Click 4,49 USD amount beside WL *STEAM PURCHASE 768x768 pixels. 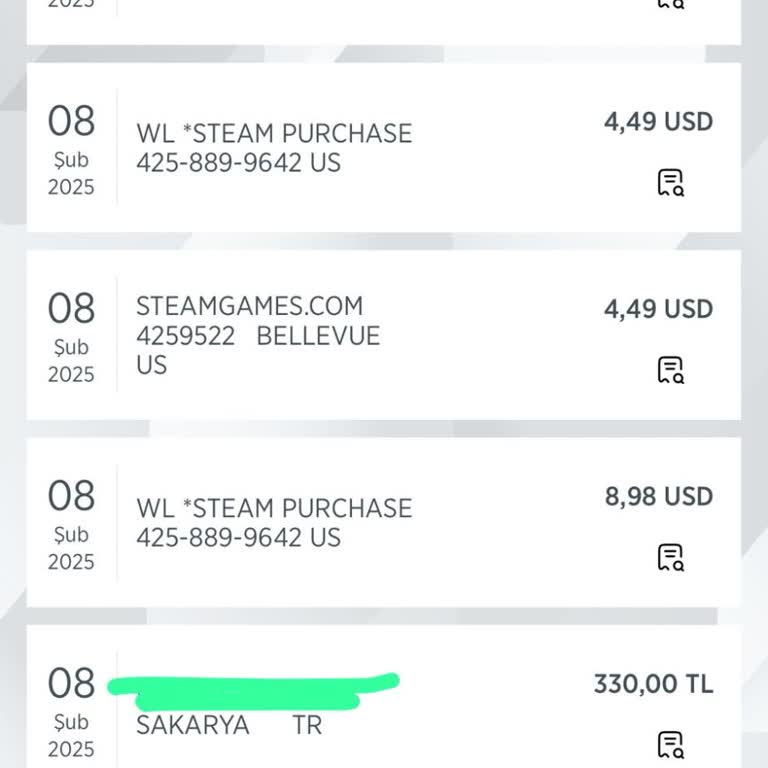[x=658, y=122]
